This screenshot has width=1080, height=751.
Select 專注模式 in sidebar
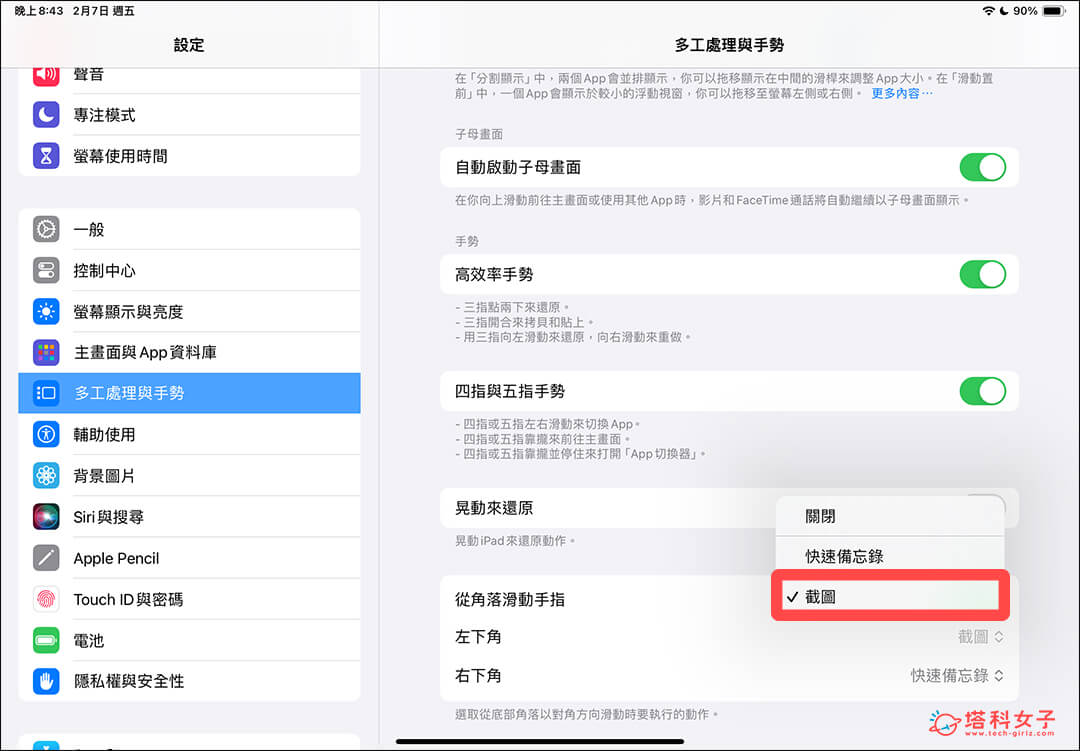tap(189, 114)
